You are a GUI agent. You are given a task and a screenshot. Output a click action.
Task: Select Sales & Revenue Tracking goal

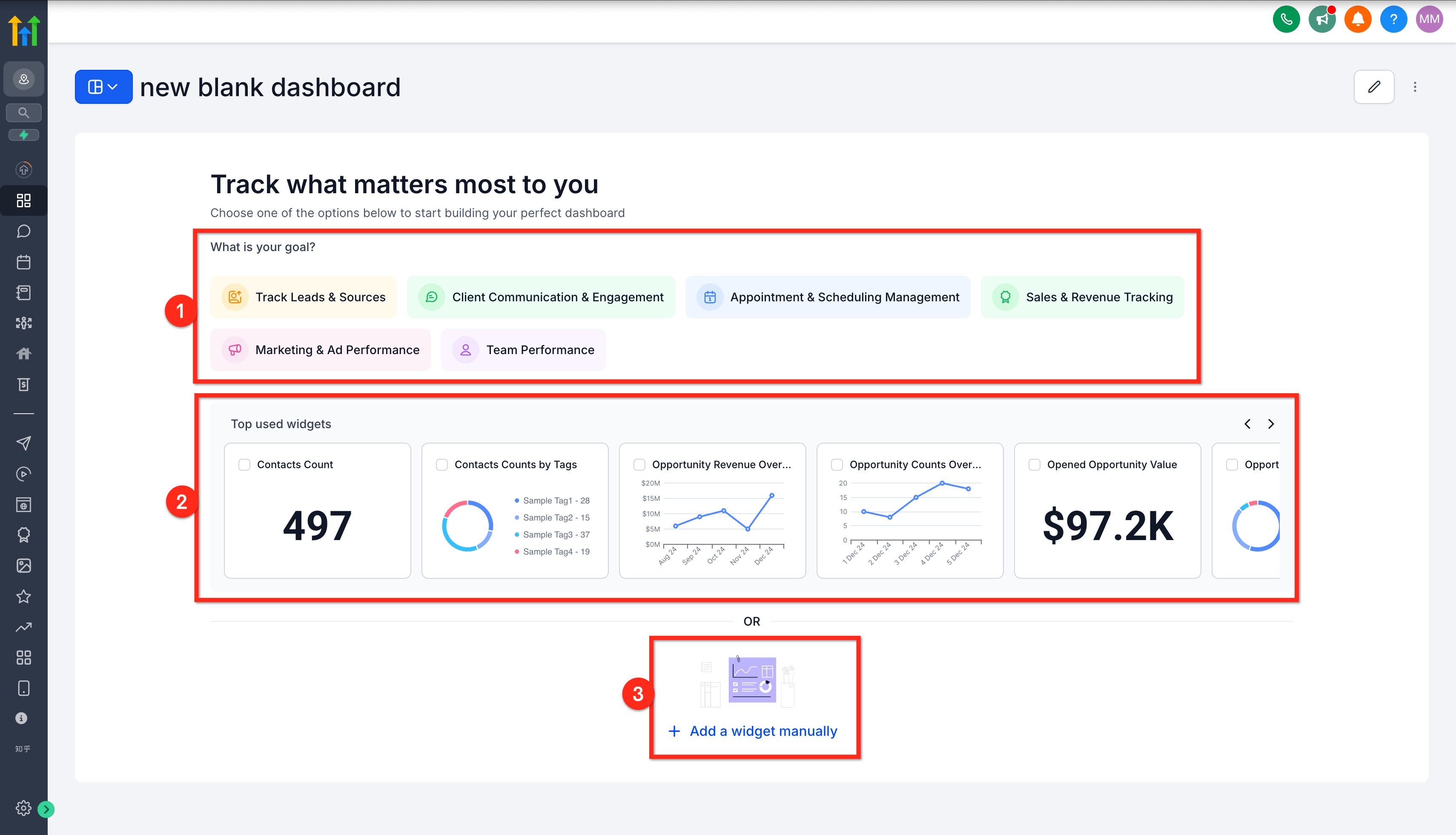pos(1082,297)
